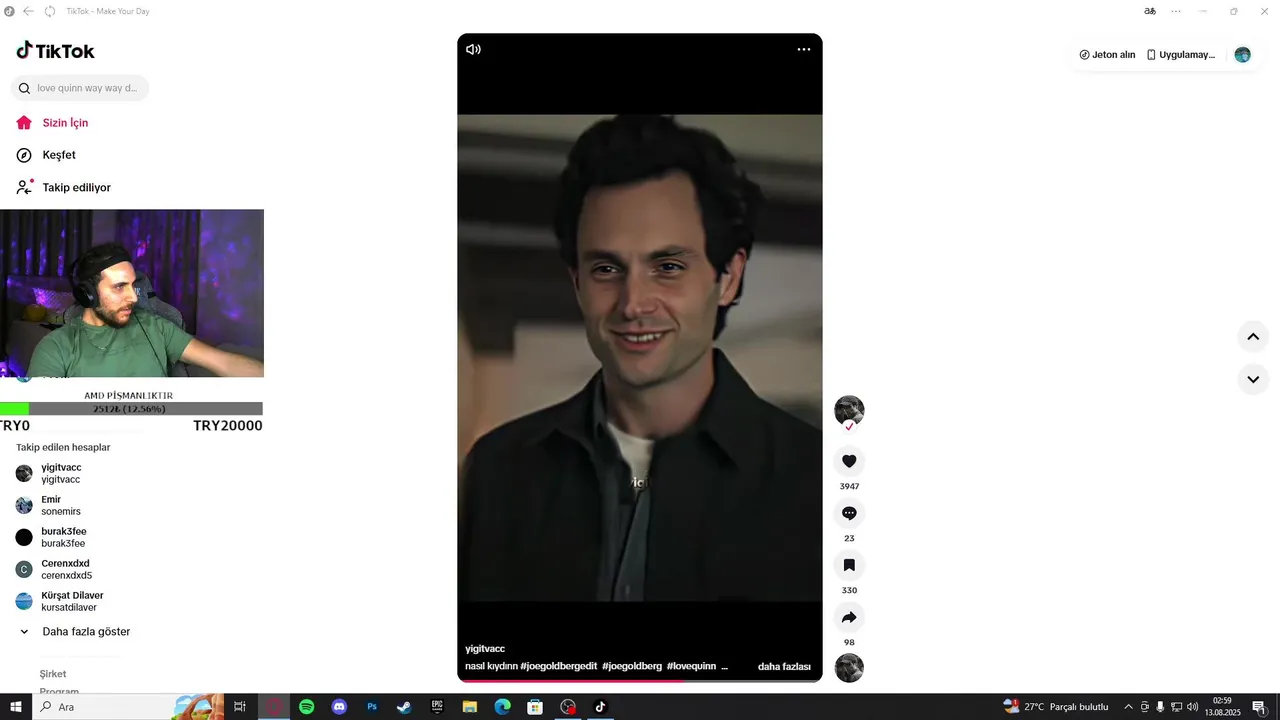
Task: Click the streamer webcam overlay
Action: (x=132, y=293)
